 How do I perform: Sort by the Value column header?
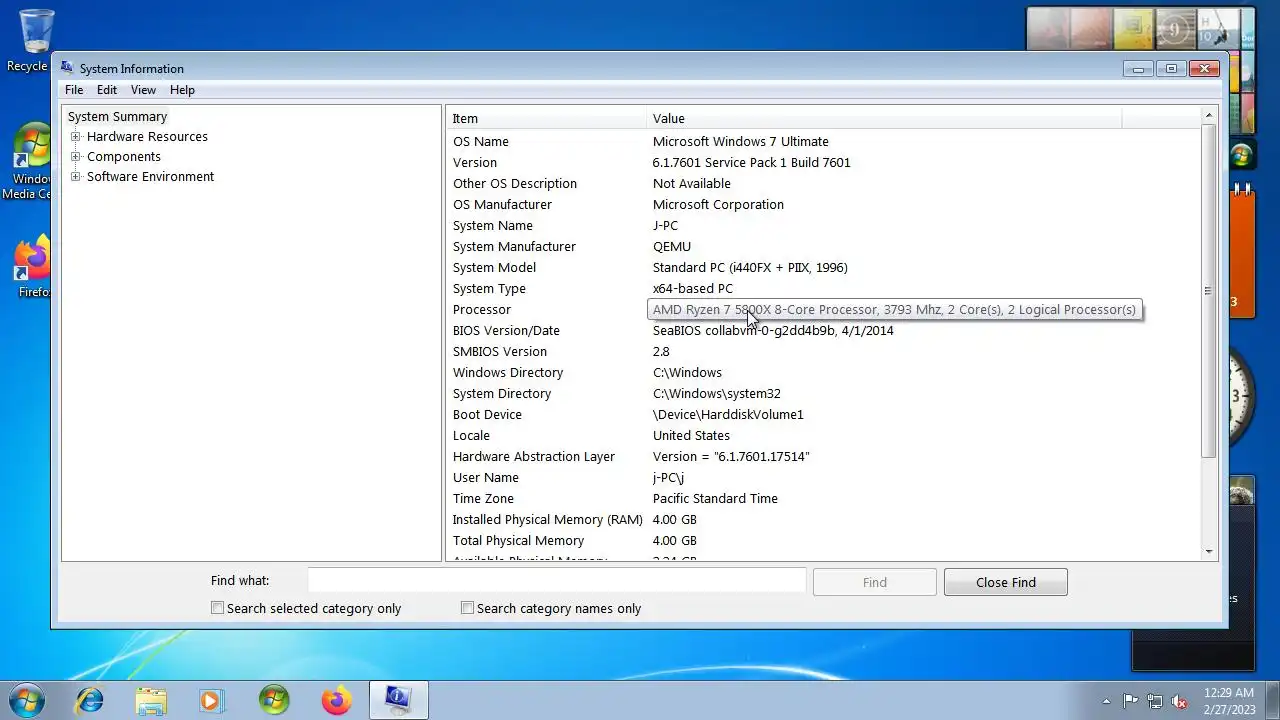(884, 118)
